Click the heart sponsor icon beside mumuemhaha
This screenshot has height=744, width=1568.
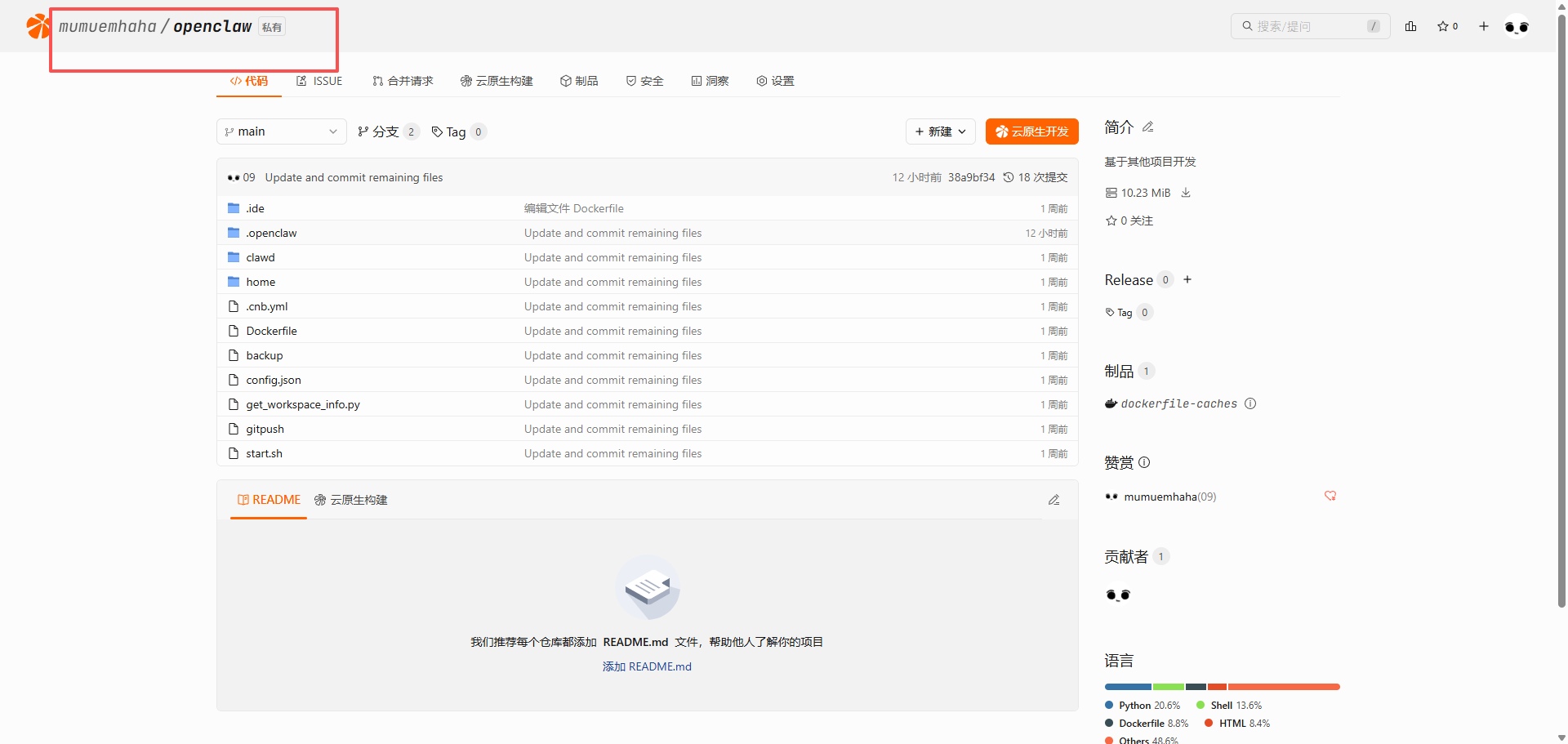click(x=1330, y=496)
